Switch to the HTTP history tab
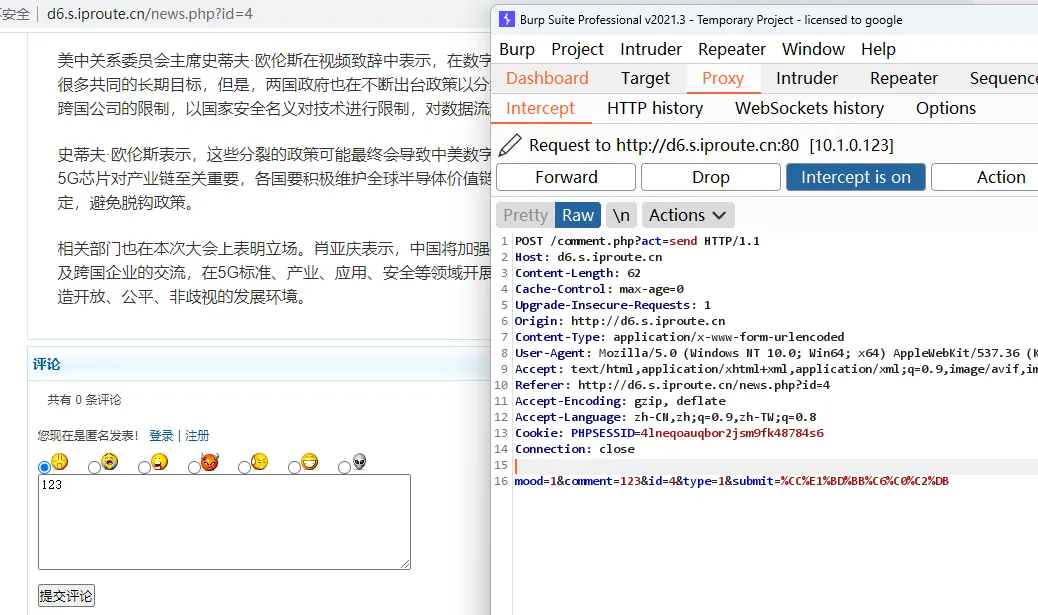The width and height of the screenshot is (1038, 615). point(654,108)
